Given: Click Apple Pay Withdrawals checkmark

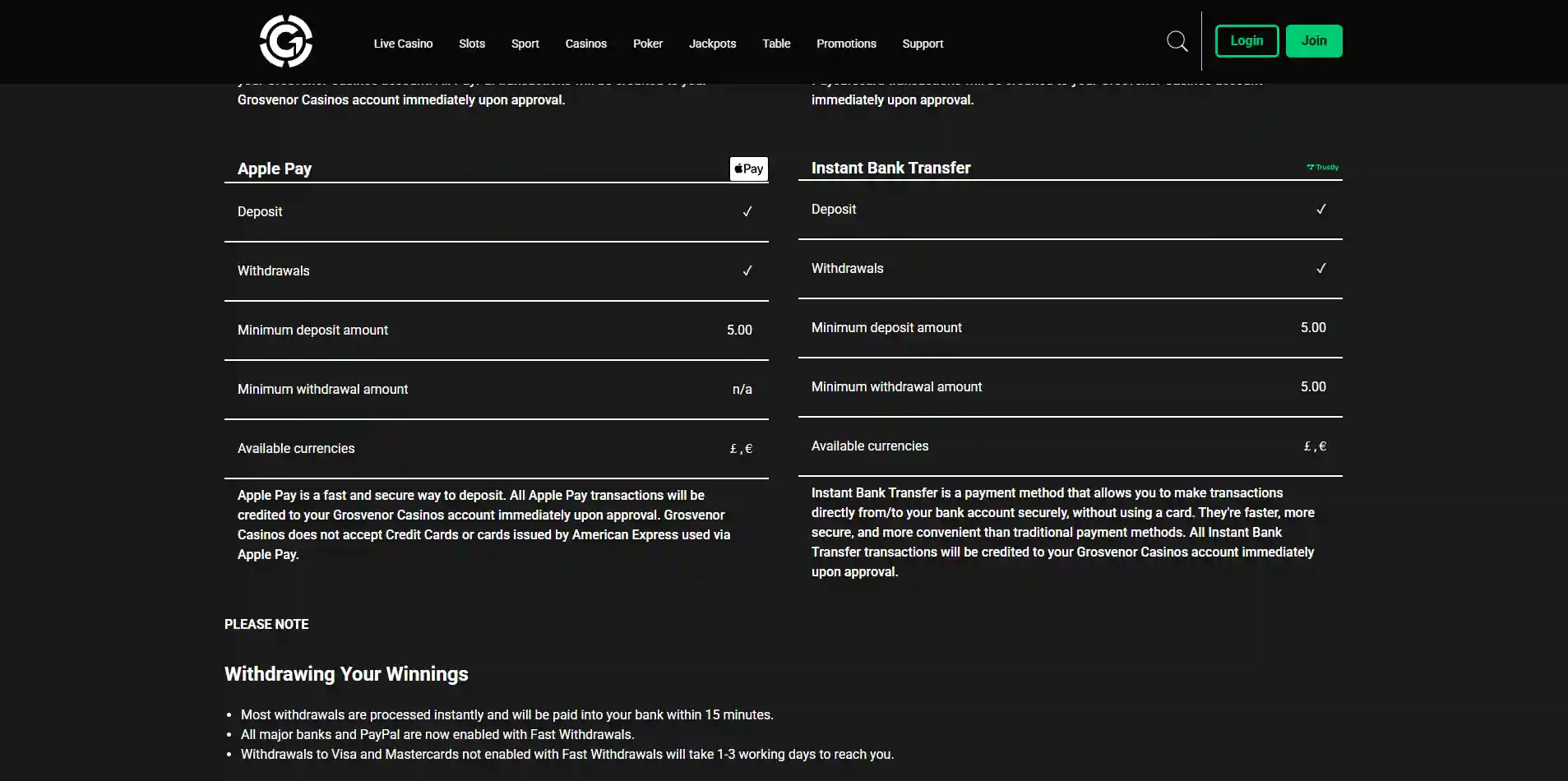Looking at the screenshot, I should point(747,270).
